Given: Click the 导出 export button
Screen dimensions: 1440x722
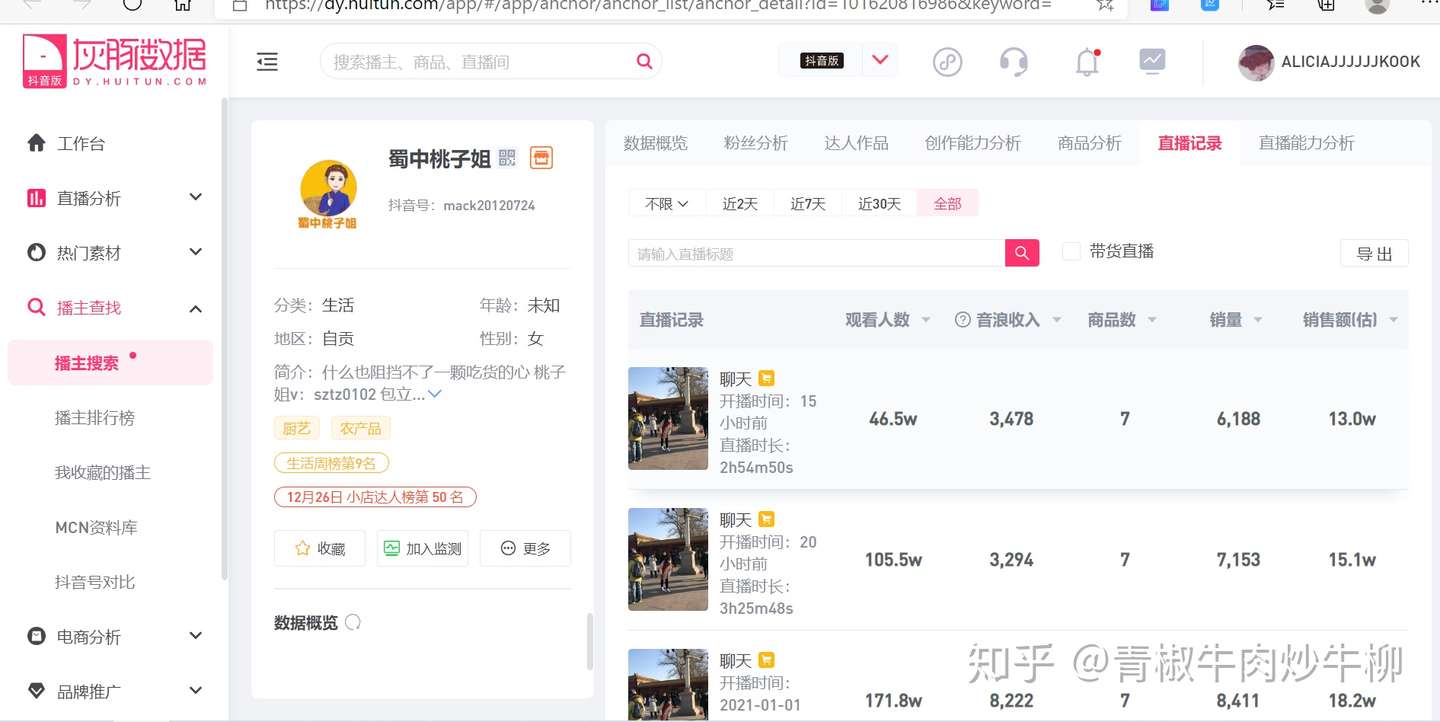Looking at the screenshot, I should point(1374,254).
